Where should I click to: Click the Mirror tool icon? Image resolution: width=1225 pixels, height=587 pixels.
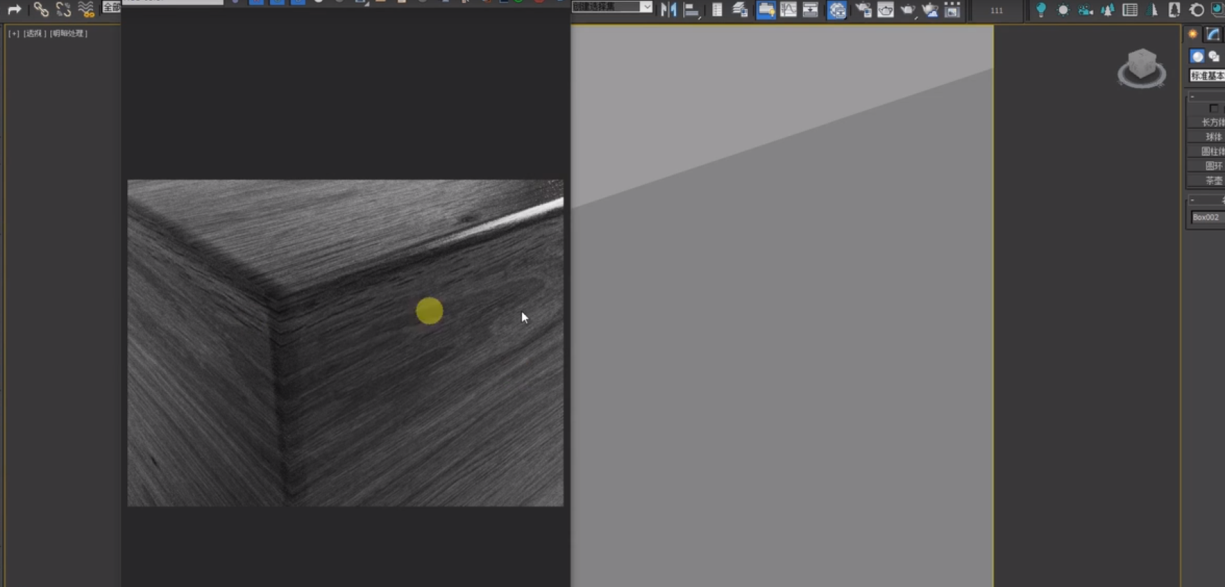tap(668, 10)
